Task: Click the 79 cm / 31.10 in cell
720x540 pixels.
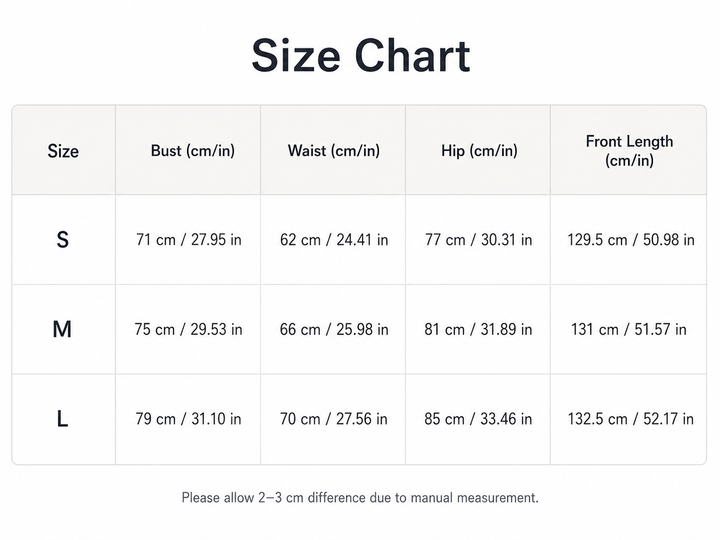Action: [188, 419]
